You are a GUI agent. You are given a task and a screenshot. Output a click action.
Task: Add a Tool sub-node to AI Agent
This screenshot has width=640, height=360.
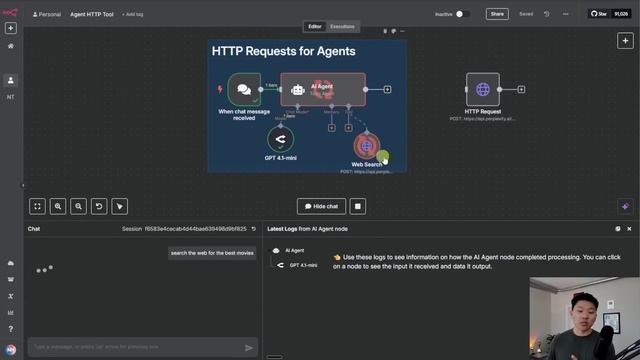pyautogui.click(x=348, y=128)
